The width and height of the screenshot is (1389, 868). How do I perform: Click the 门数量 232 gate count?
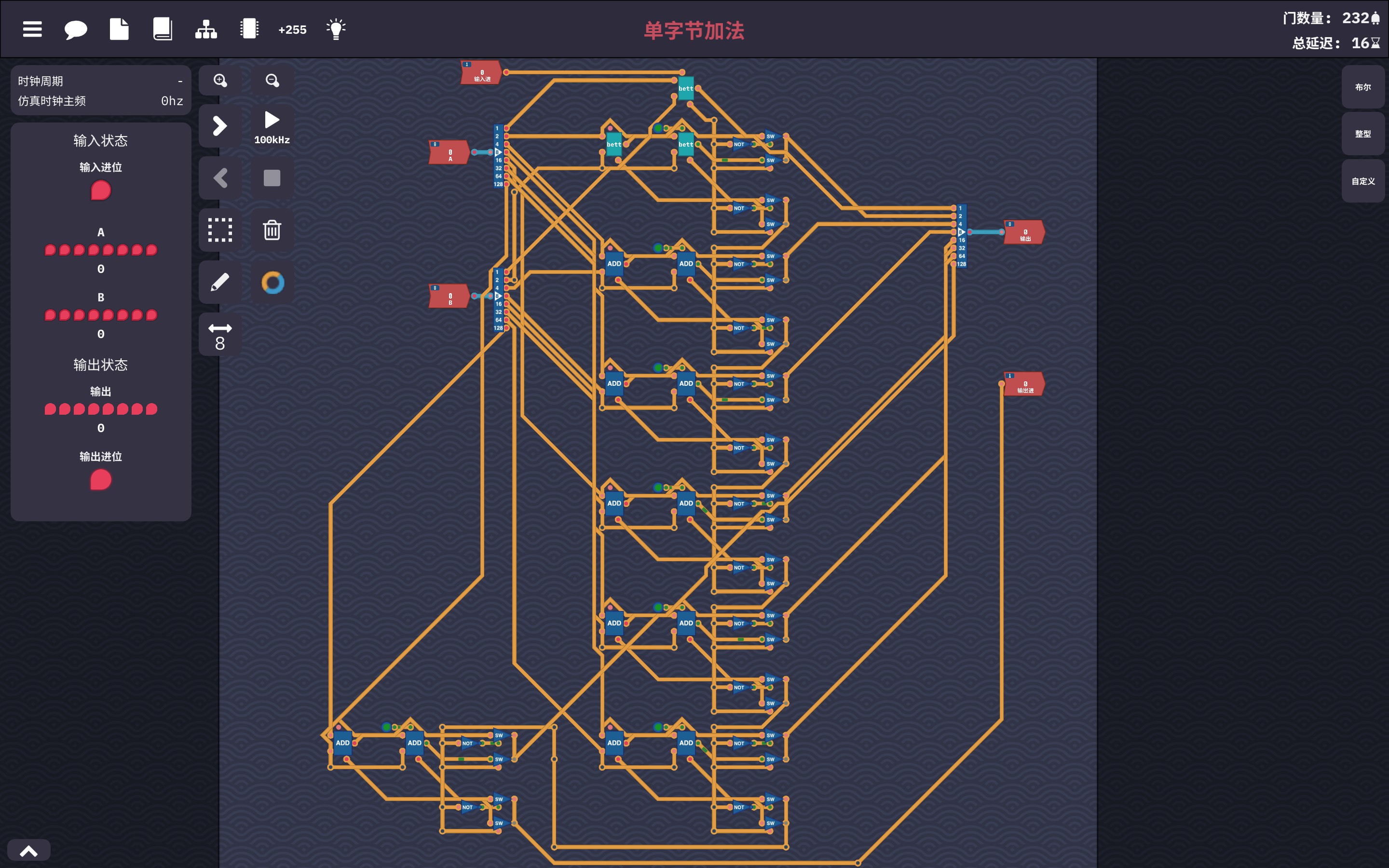click(x=1331, y=18)
